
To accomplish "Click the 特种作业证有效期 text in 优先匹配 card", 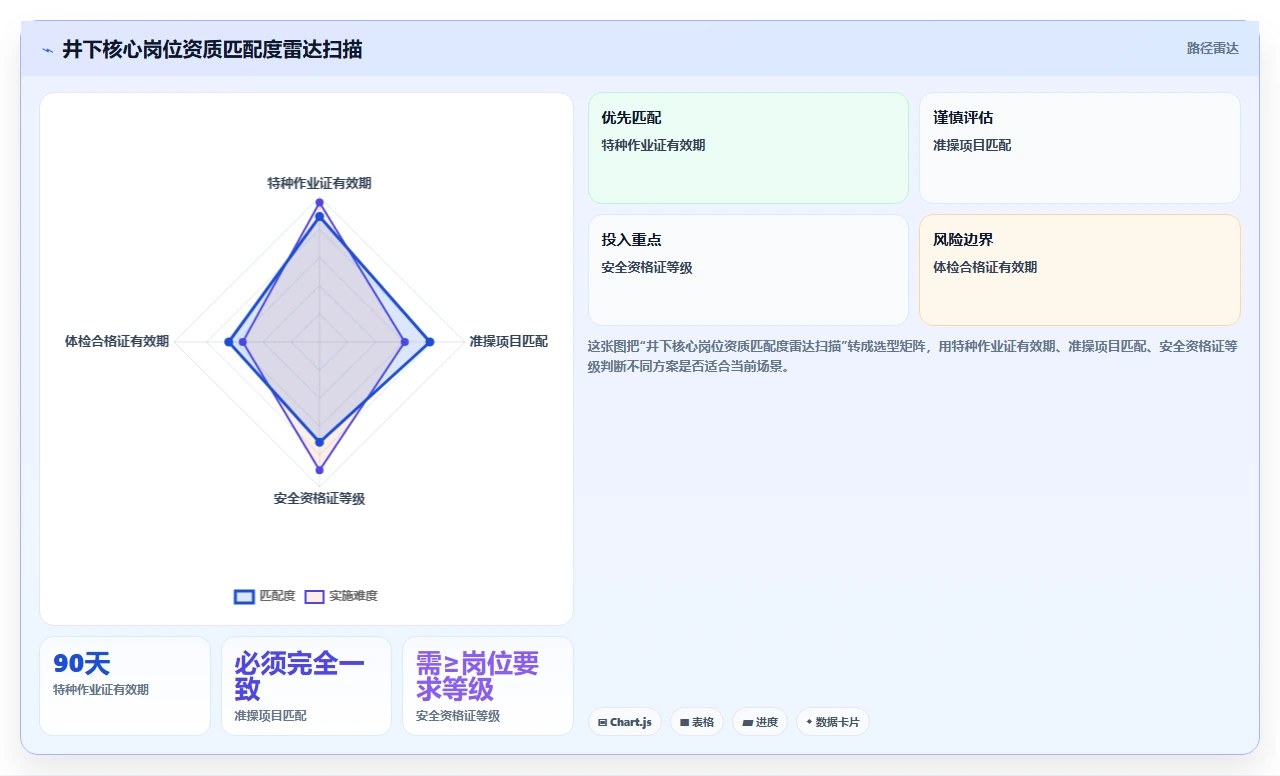I will coord(653,145).
